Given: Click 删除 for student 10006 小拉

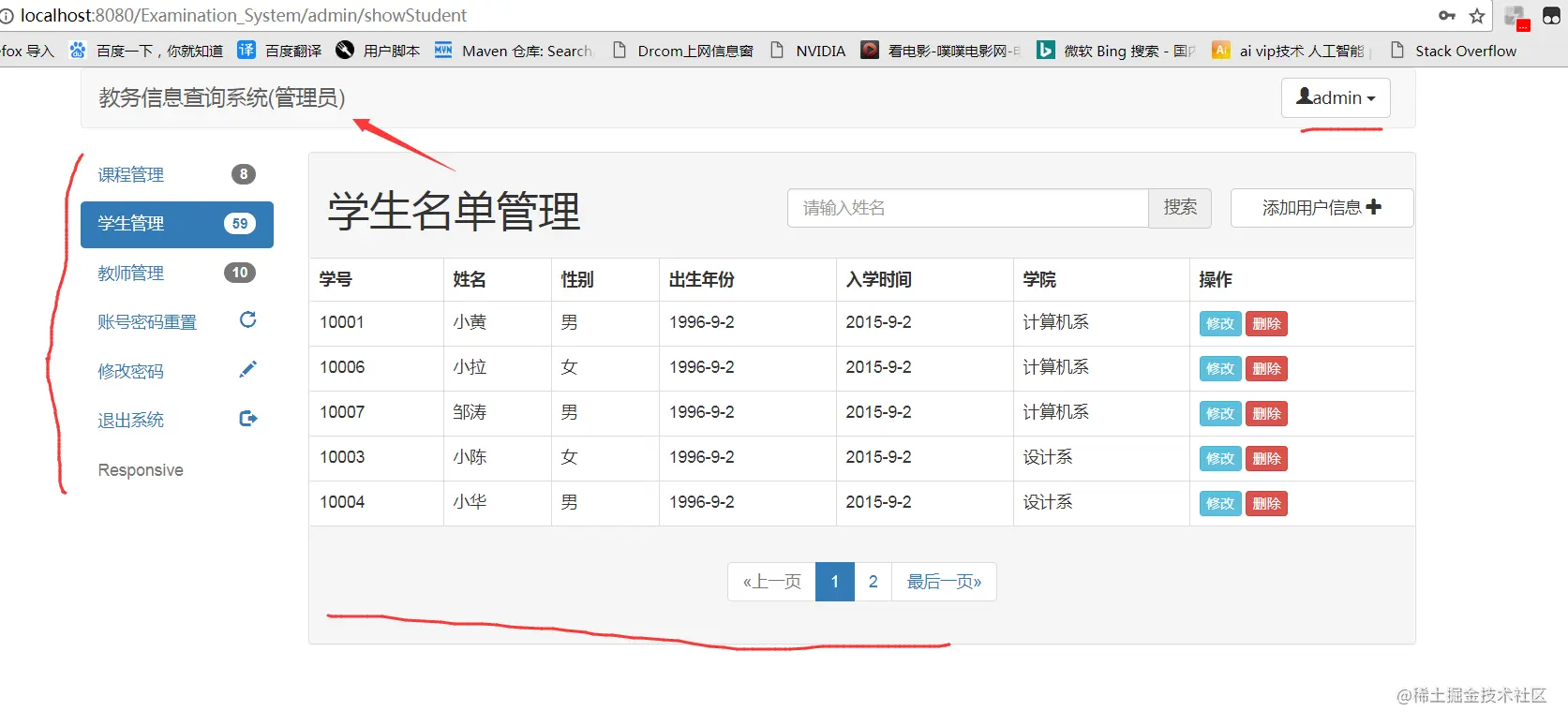Looking at the screenshot, I should click(1266, 368).
